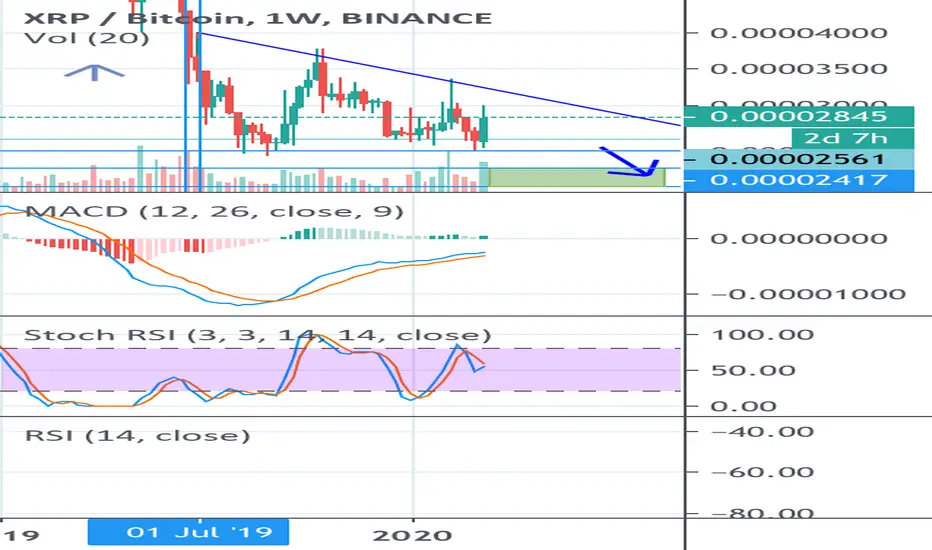Click the −60.00 RSI axis label

pos(763,473)
